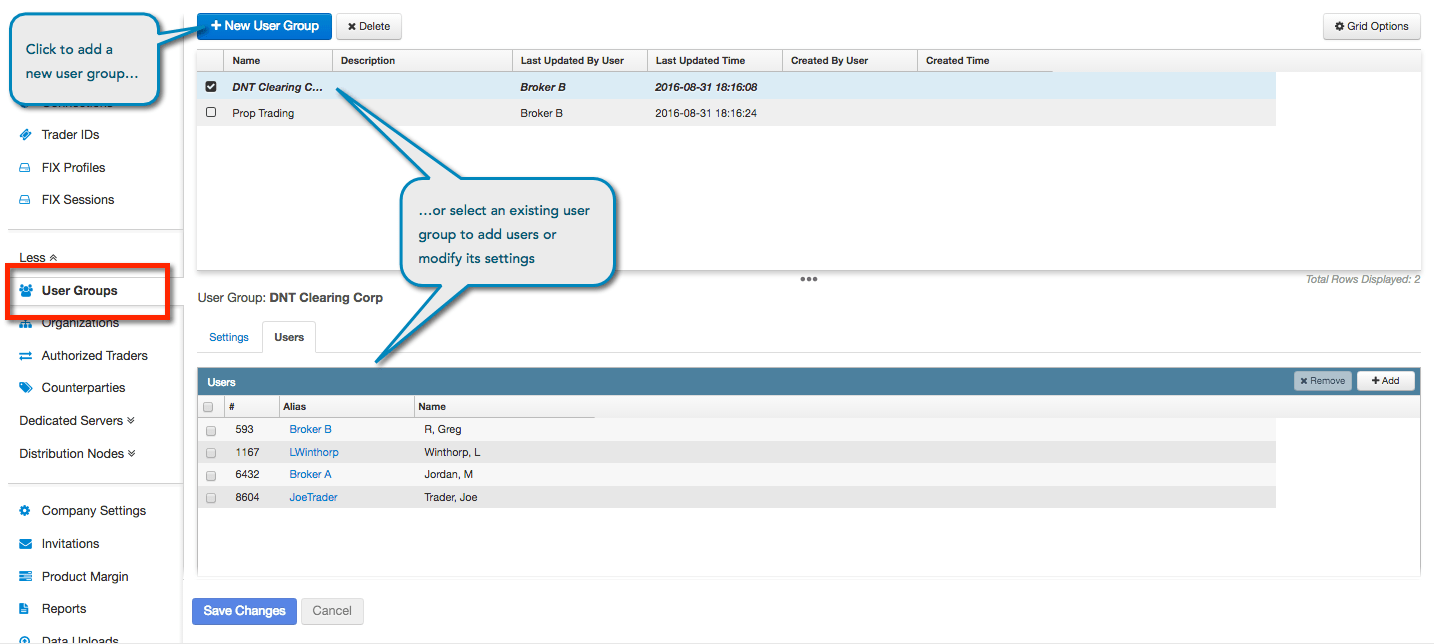1434x644 pixels.
Task: Open FIX Sessions page
Action: [78, 200]
